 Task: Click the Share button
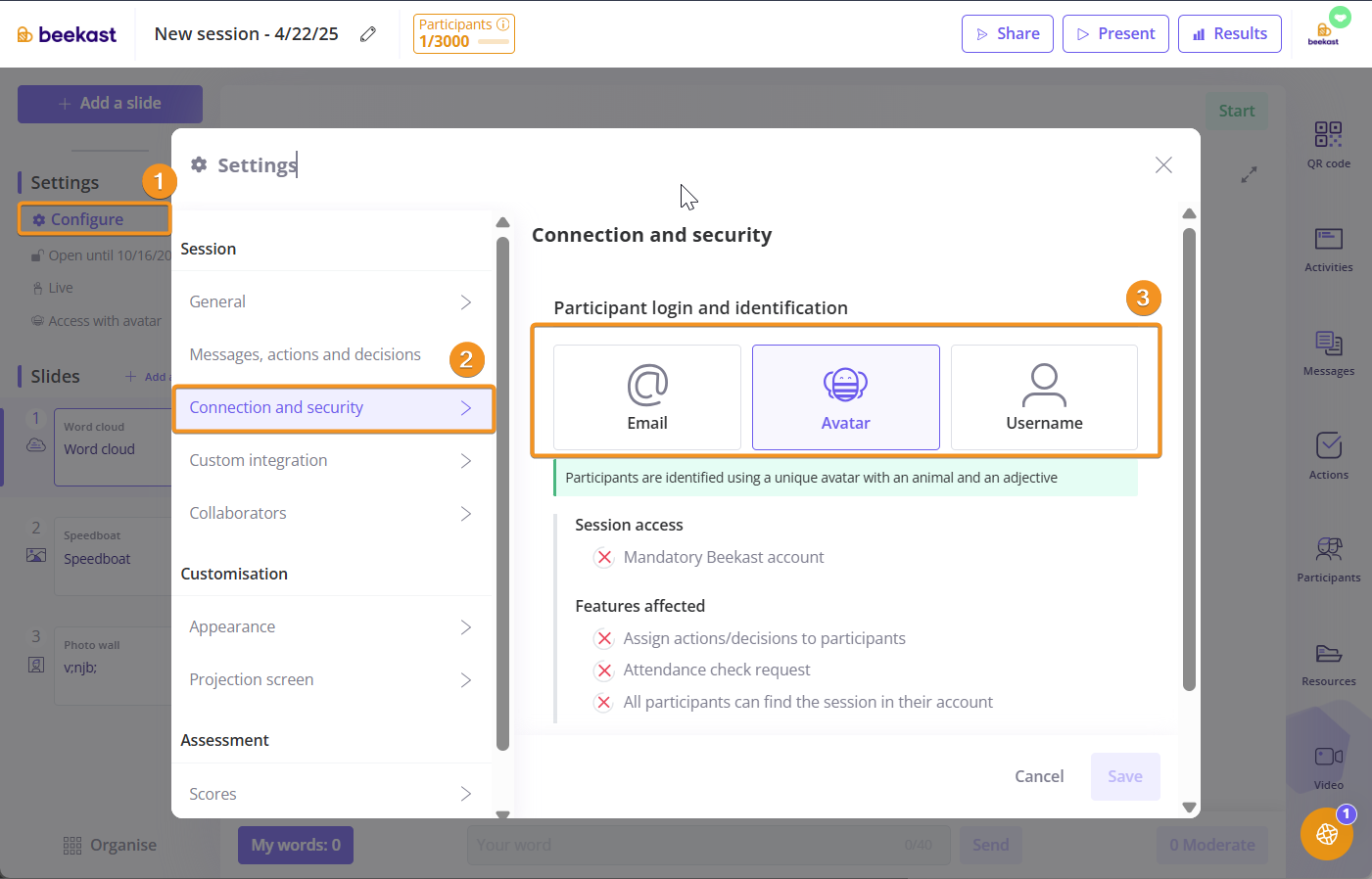click(x=1007, y=34)
